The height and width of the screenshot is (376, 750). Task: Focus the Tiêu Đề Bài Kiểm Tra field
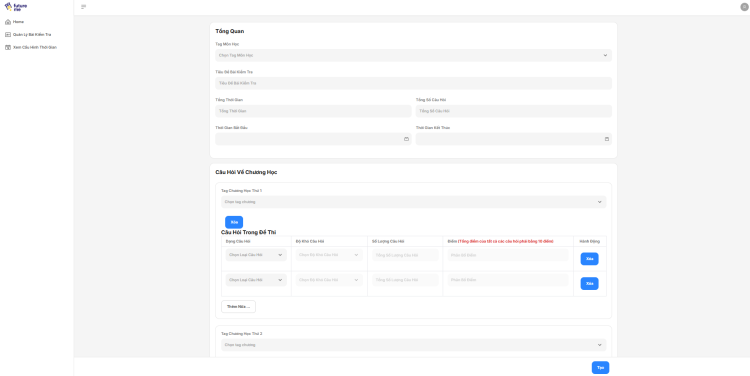click(413, 83)
